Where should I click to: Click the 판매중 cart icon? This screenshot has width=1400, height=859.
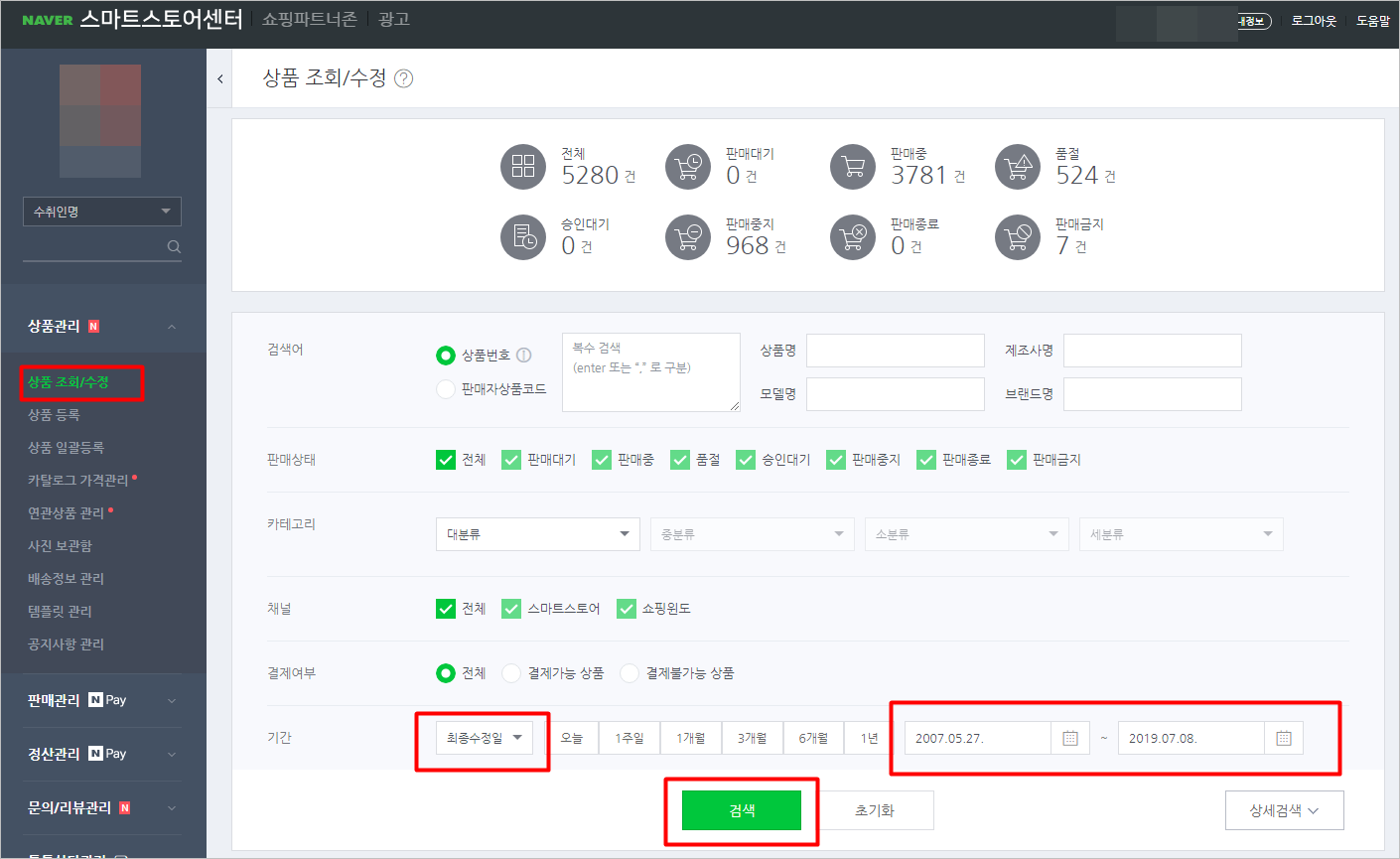pos(853,166)
